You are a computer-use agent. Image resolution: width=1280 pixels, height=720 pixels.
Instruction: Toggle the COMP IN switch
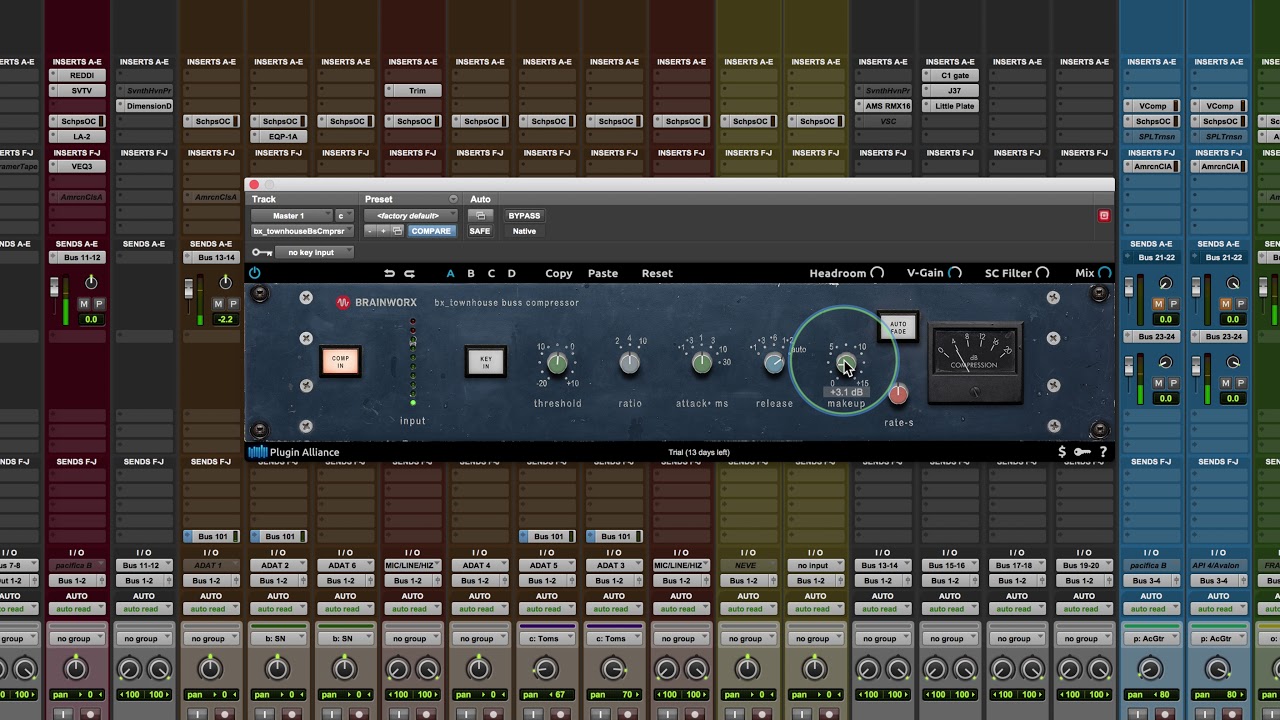pos(341,361)
